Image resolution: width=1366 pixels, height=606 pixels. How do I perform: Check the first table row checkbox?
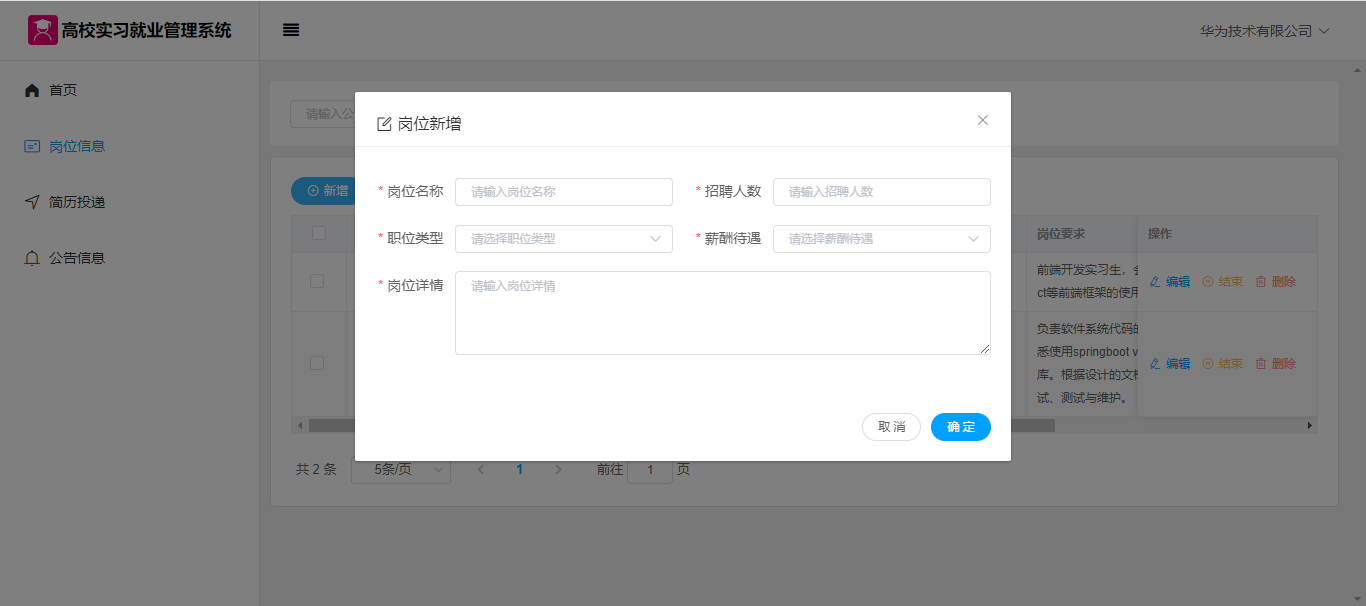(x=317, y=282)
